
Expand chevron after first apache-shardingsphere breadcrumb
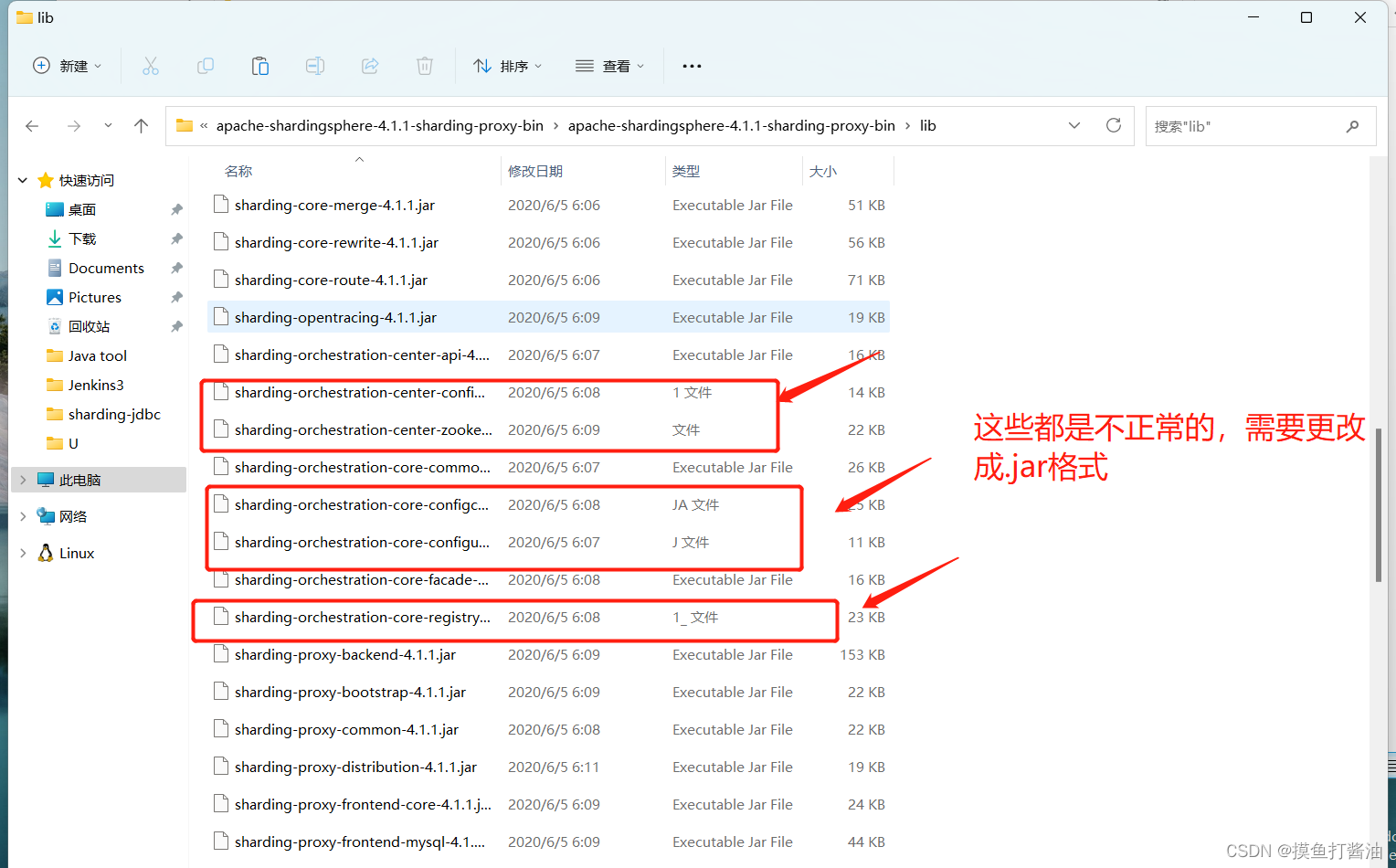tap(555, 126)
